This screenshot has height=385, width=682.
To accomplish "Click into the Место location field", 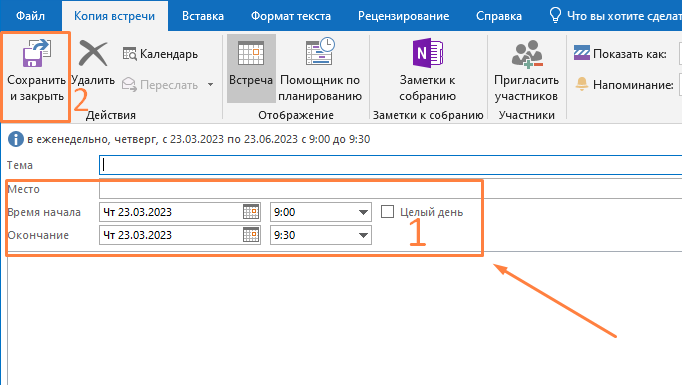I will [391, 189].
